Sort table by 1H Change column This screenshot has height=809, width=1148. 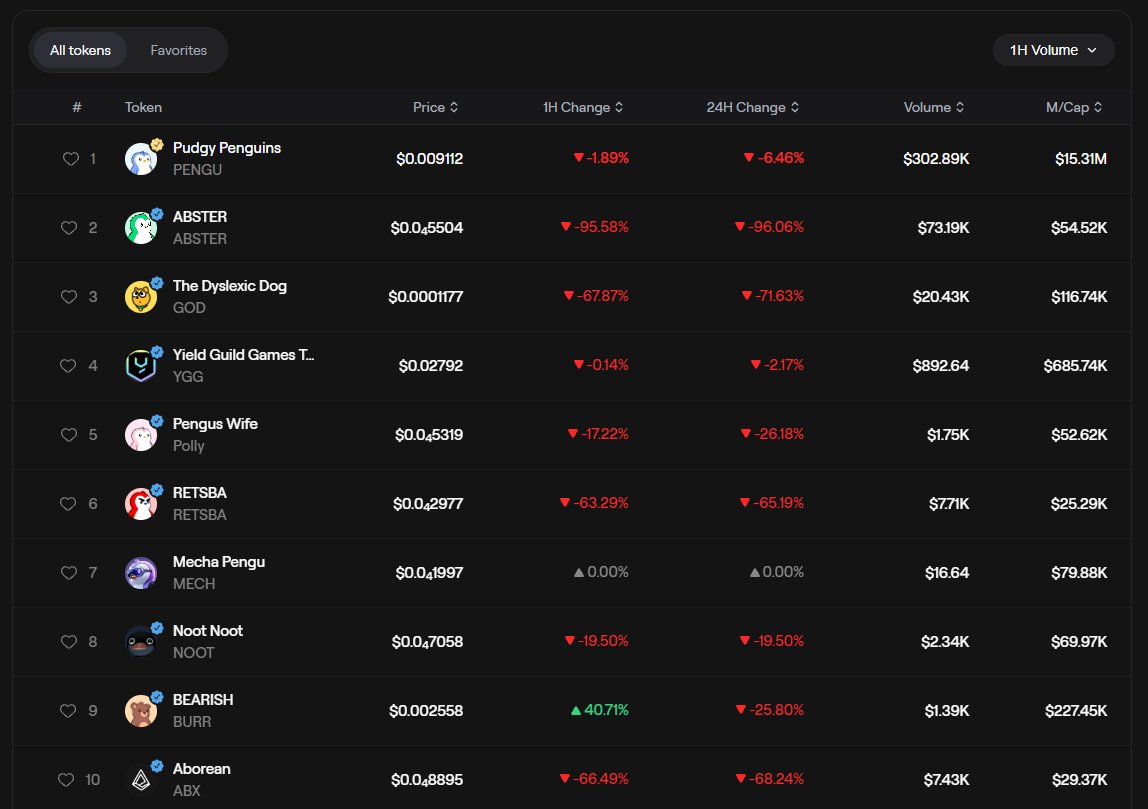[x=583, y=107]
